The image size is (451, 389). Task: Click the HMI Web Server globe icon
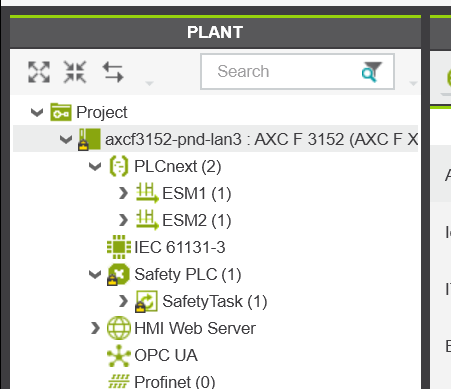119,328
